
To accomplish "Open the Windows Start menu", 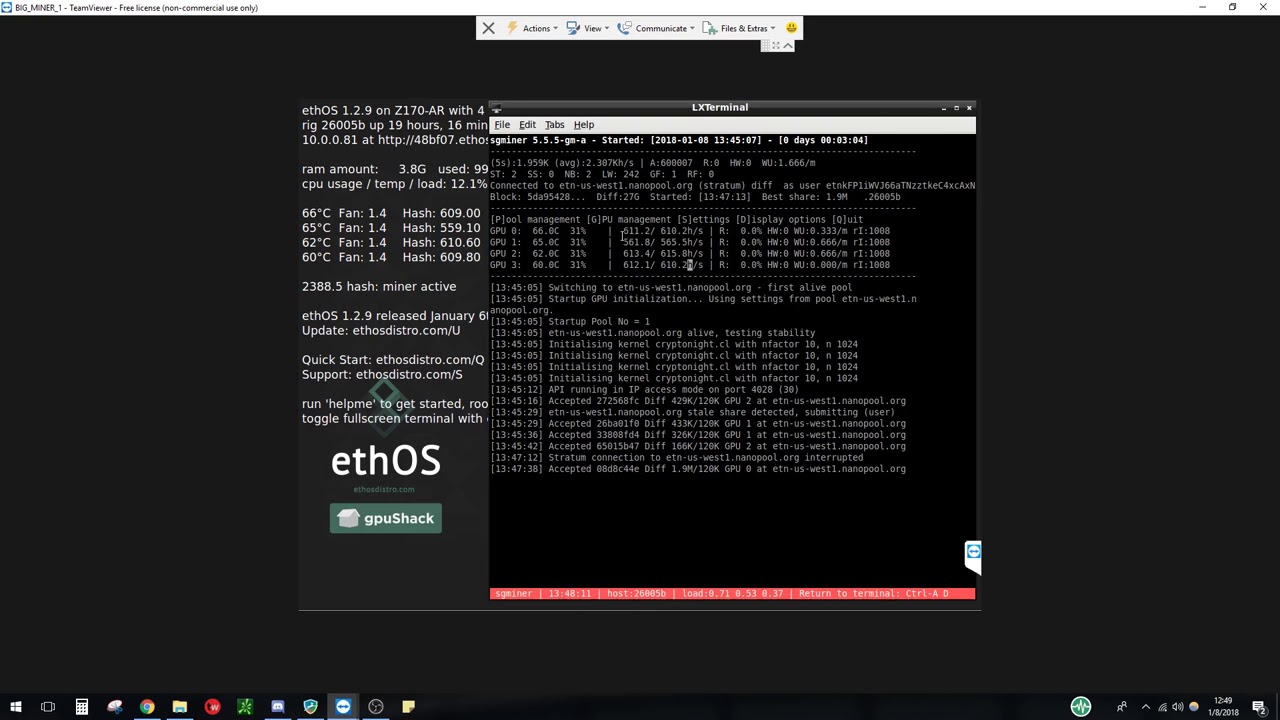I will (16, 707).
